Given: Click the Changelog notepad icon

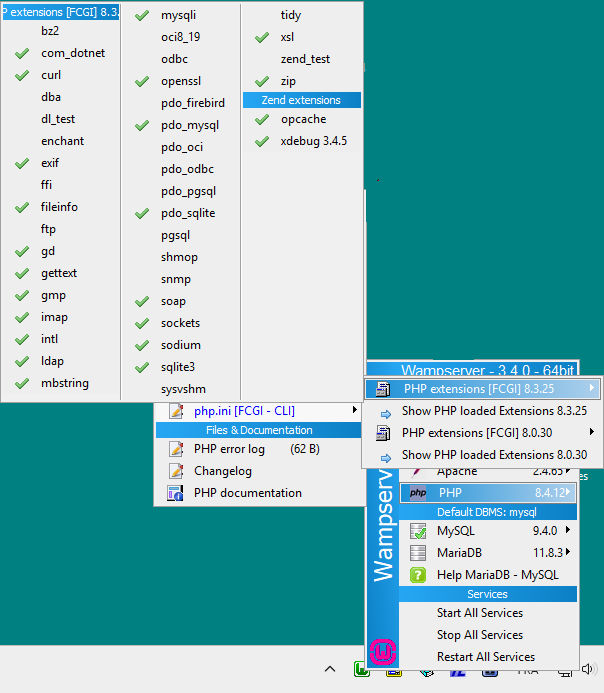Looking at the screenshot, I should pyautogui.click(x=176, y=471).
